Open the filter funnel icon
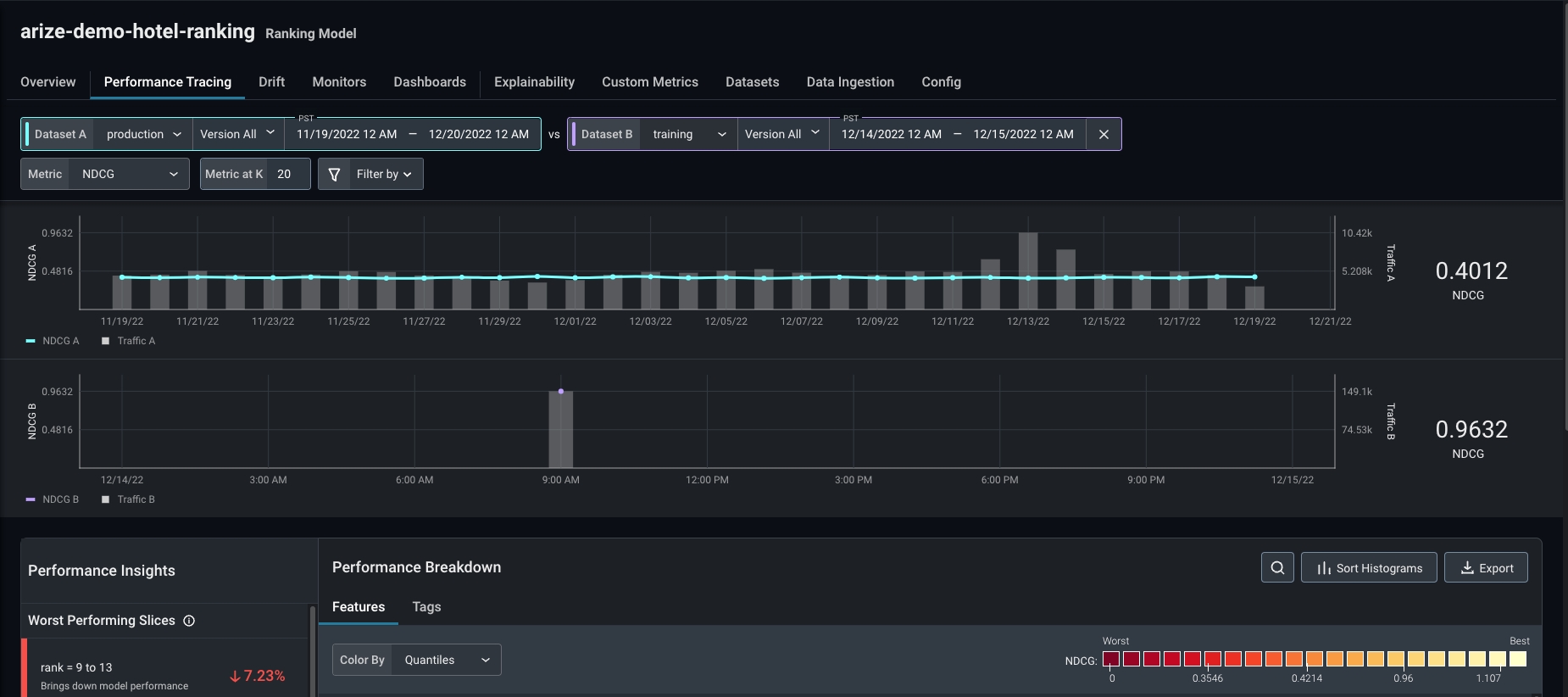The image size is (1568, 697). click(334, 174)
